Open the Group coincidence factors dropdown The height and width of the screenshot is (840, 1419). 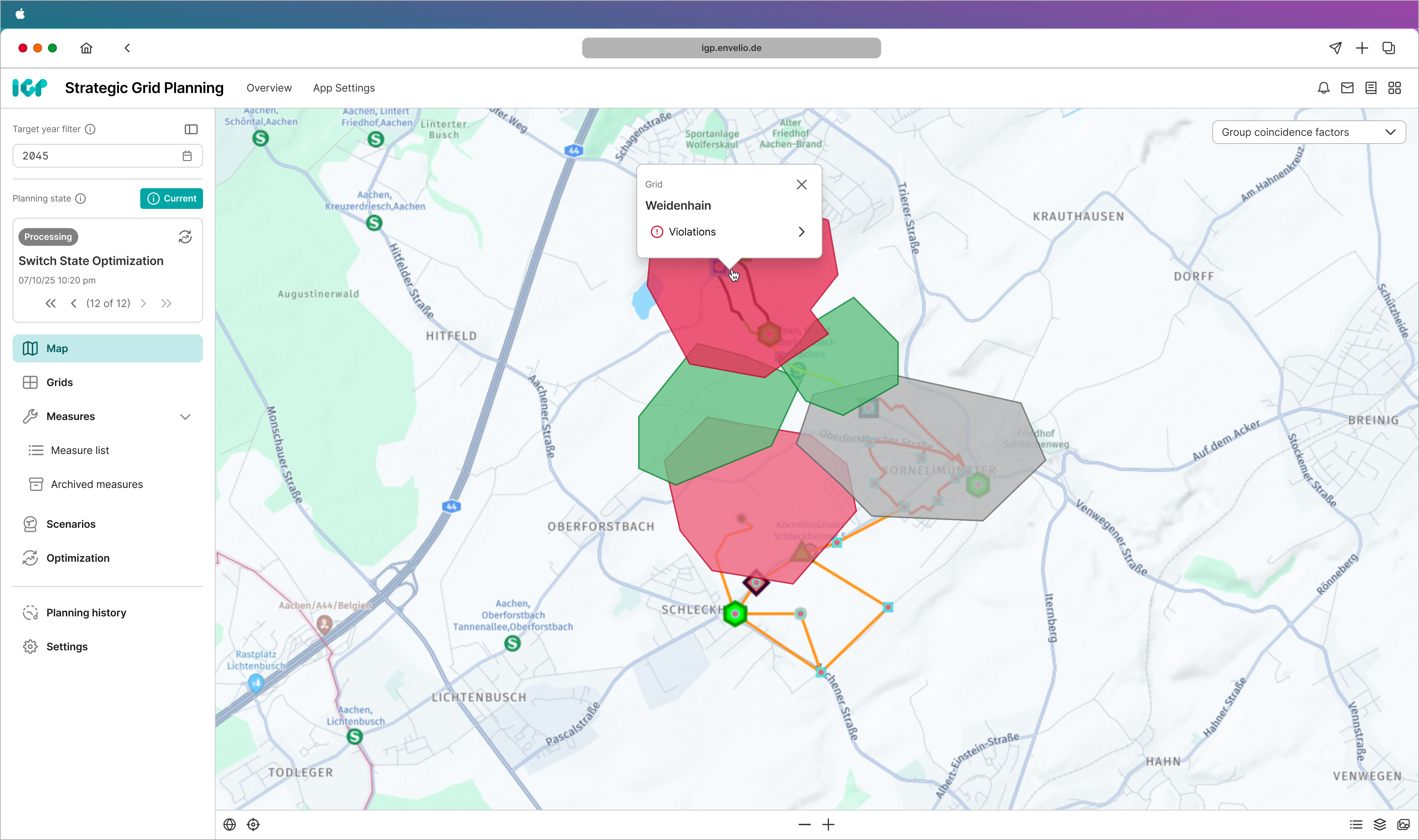[x=1309, y=132]
